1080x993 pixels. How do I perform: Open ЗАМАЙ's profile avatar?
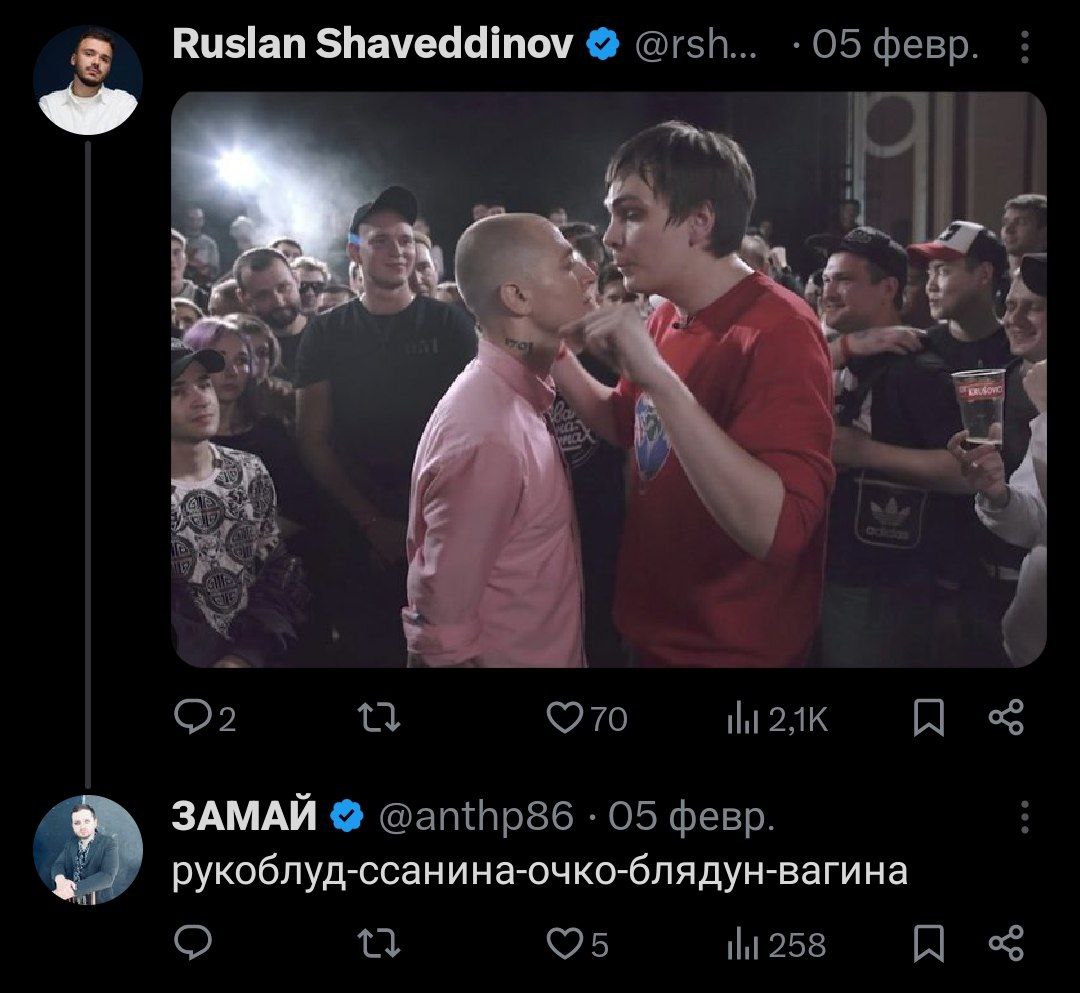click(87, 849)
